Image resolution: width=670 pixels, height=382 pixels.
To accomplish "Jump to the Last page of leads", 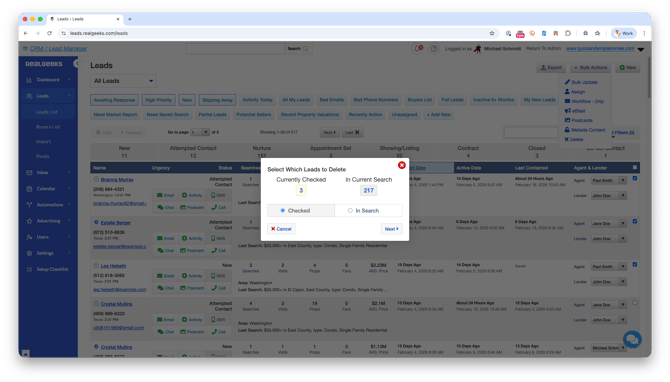I will pos(353,132).
